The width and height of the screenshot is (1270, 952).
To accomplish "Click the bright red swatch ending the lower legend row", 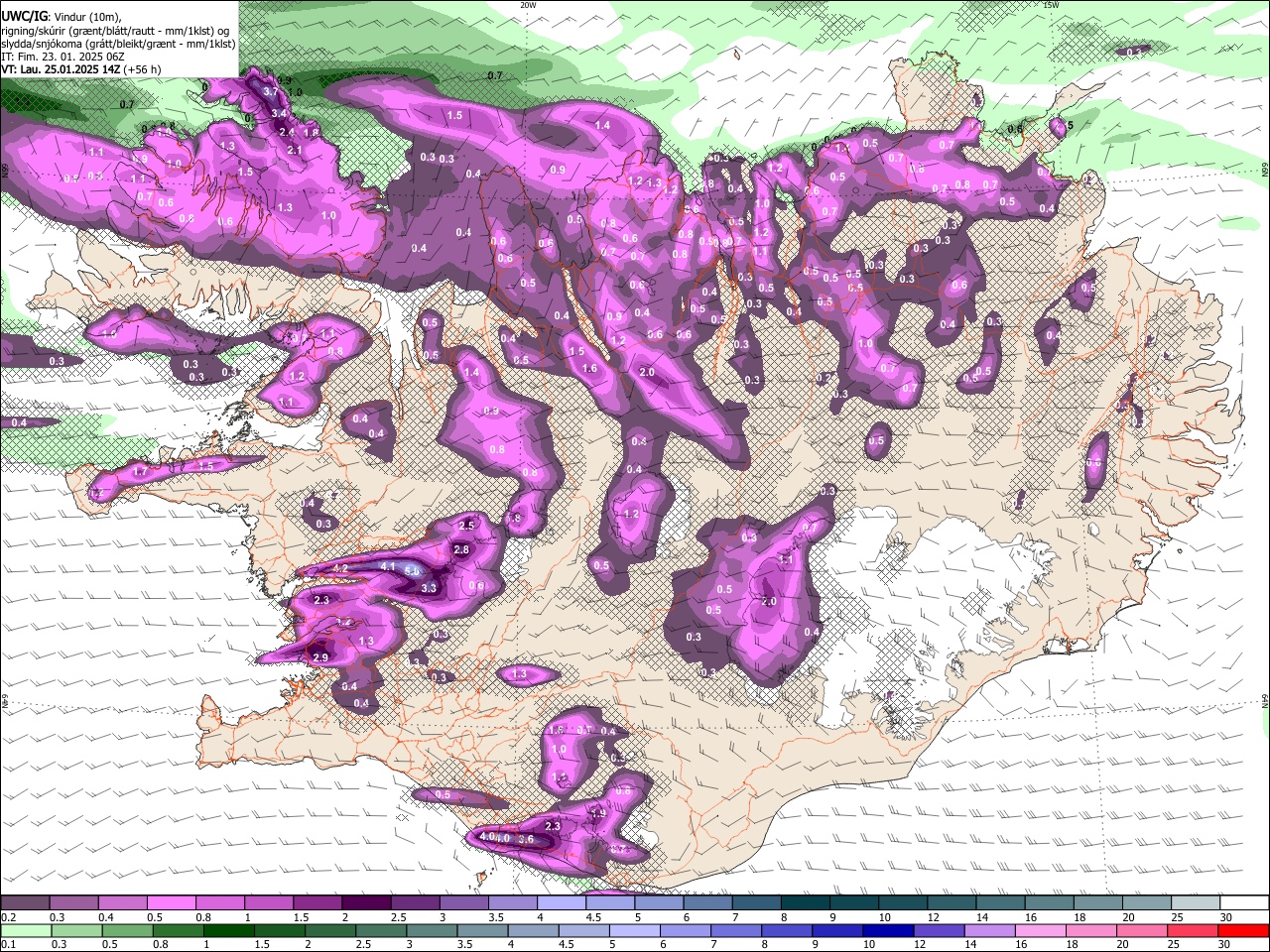I will (x=1244, y=931).
